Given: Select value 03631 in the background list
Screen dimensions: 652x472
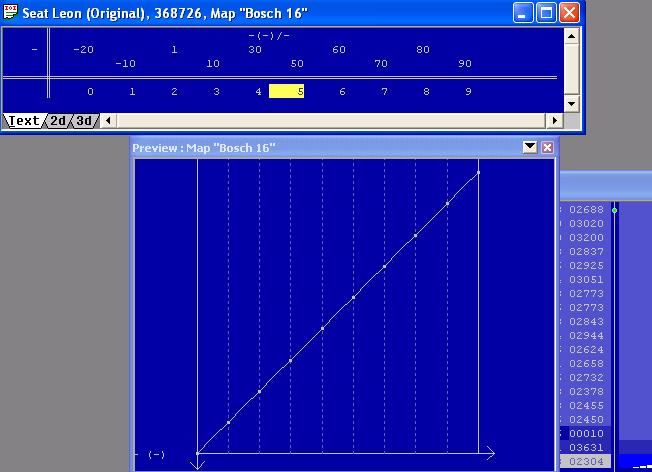Looking at the screenshot, I should 586,447.
